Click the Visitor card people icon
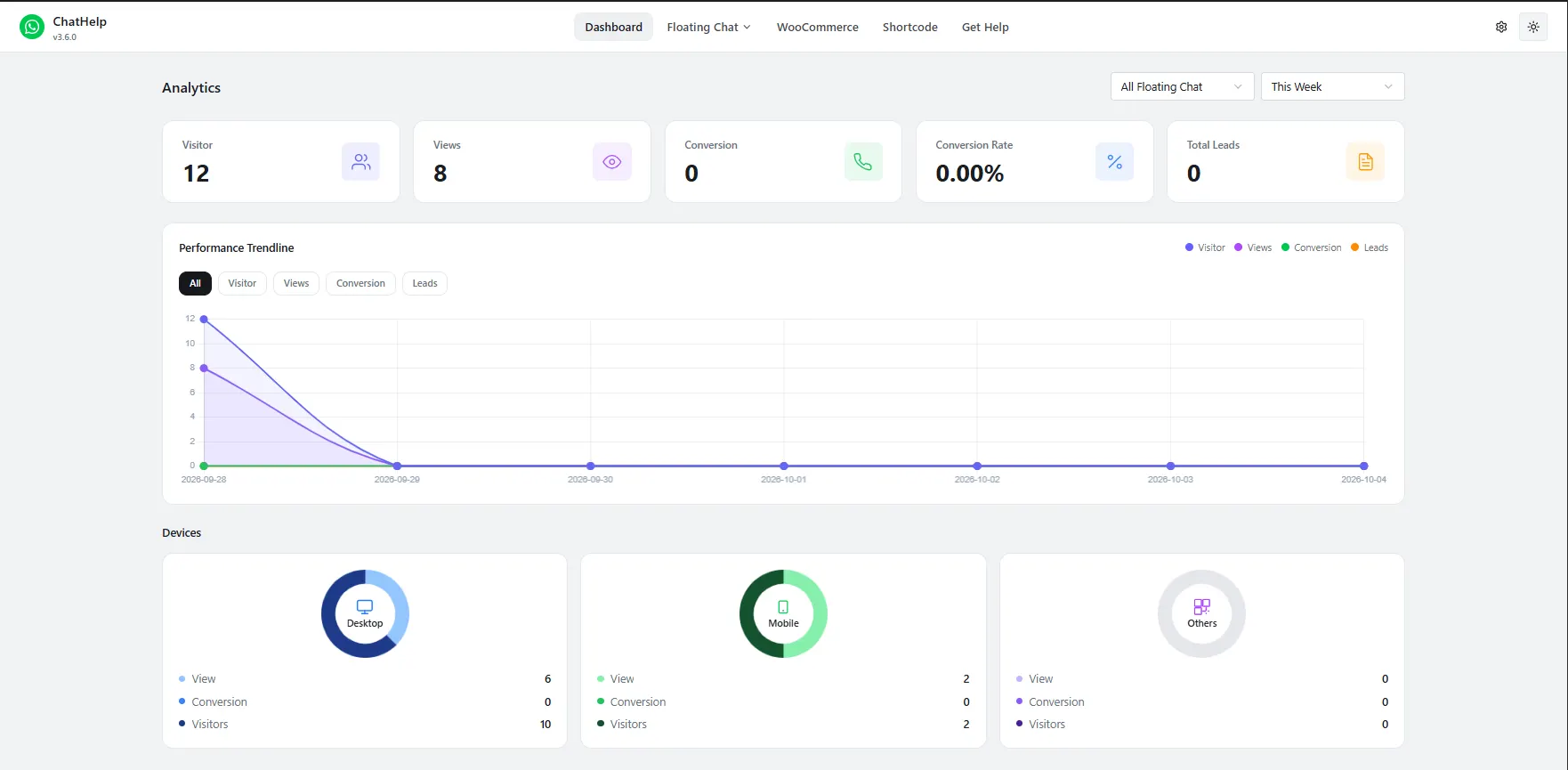The image size is (1568, 770). pos(360,162)
